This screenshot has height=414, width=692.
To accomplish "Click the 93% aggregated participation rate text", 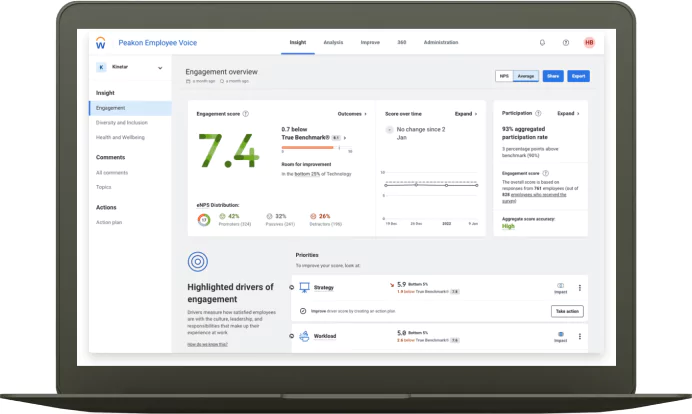I will click(x=525, y=133).
